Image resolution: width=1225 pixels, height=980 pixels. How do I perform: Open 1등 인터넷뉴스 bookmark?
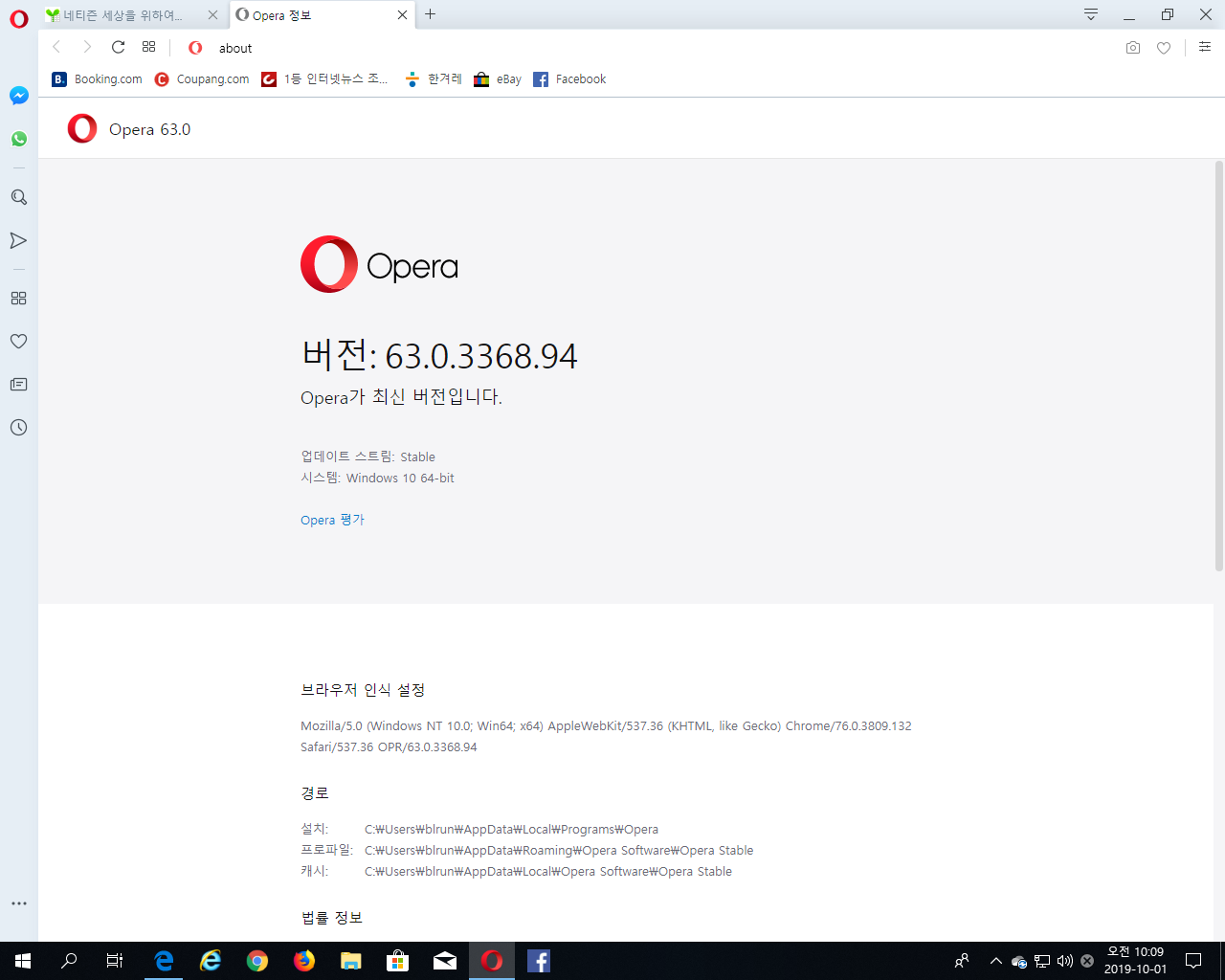(x=324, y=79)
